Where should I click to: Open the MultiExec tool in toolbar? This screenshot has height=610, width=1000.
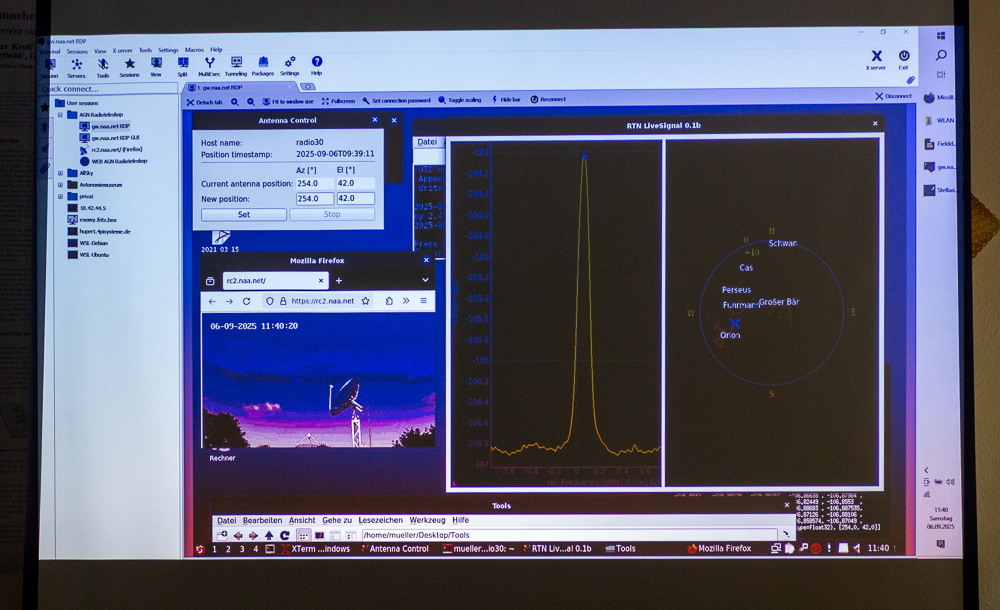209,65
